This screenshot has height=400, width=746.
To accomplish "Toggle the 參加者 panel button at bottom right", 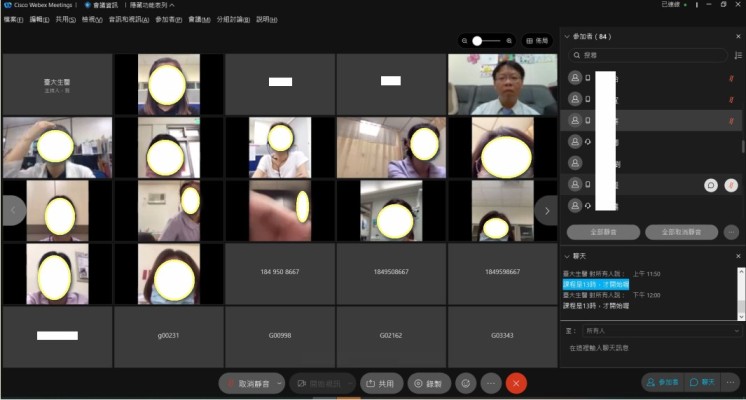I will (x=662, y=383).
